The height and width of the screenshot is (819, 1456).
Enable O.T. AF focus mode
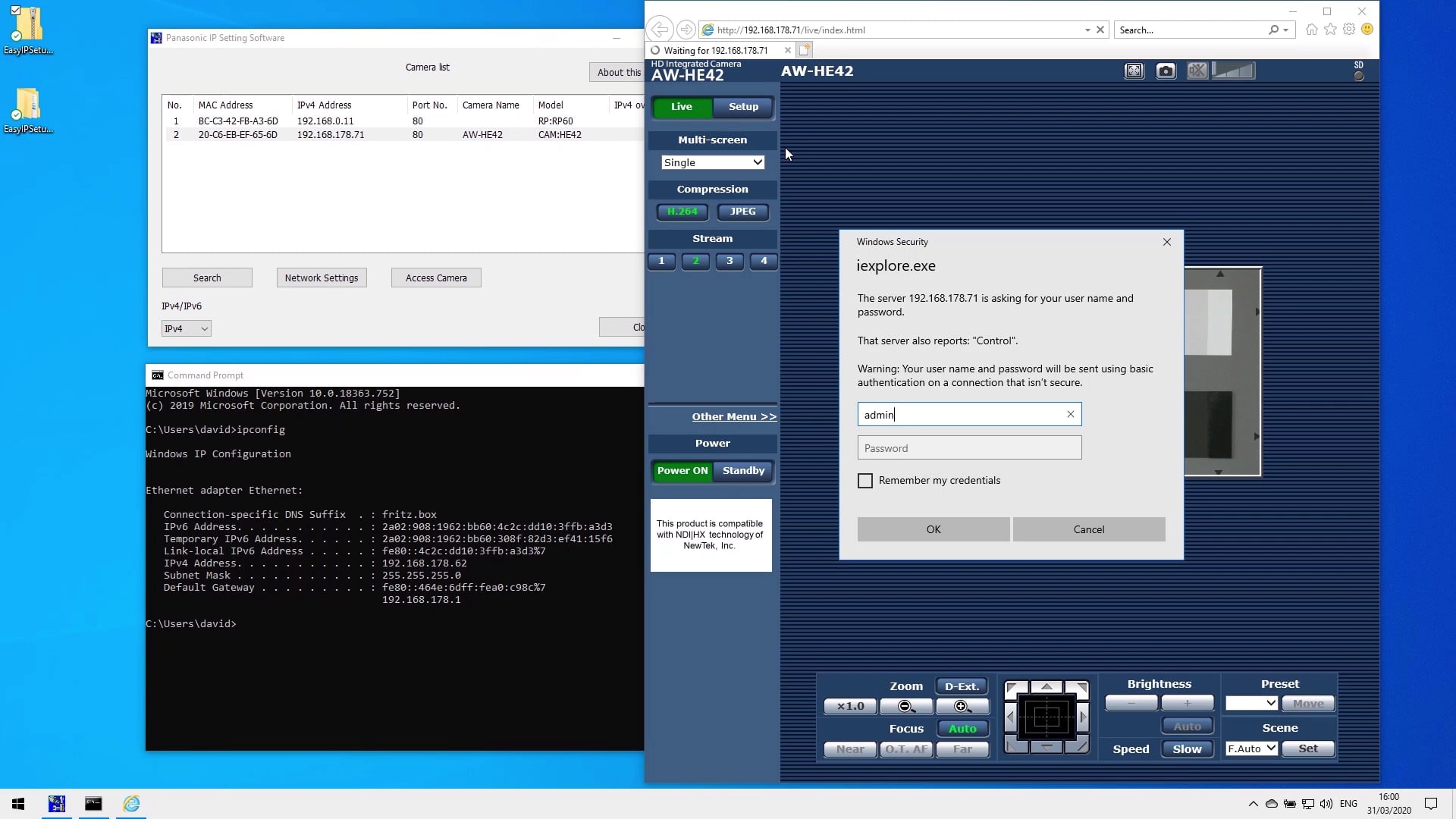(x=905, y=749)
